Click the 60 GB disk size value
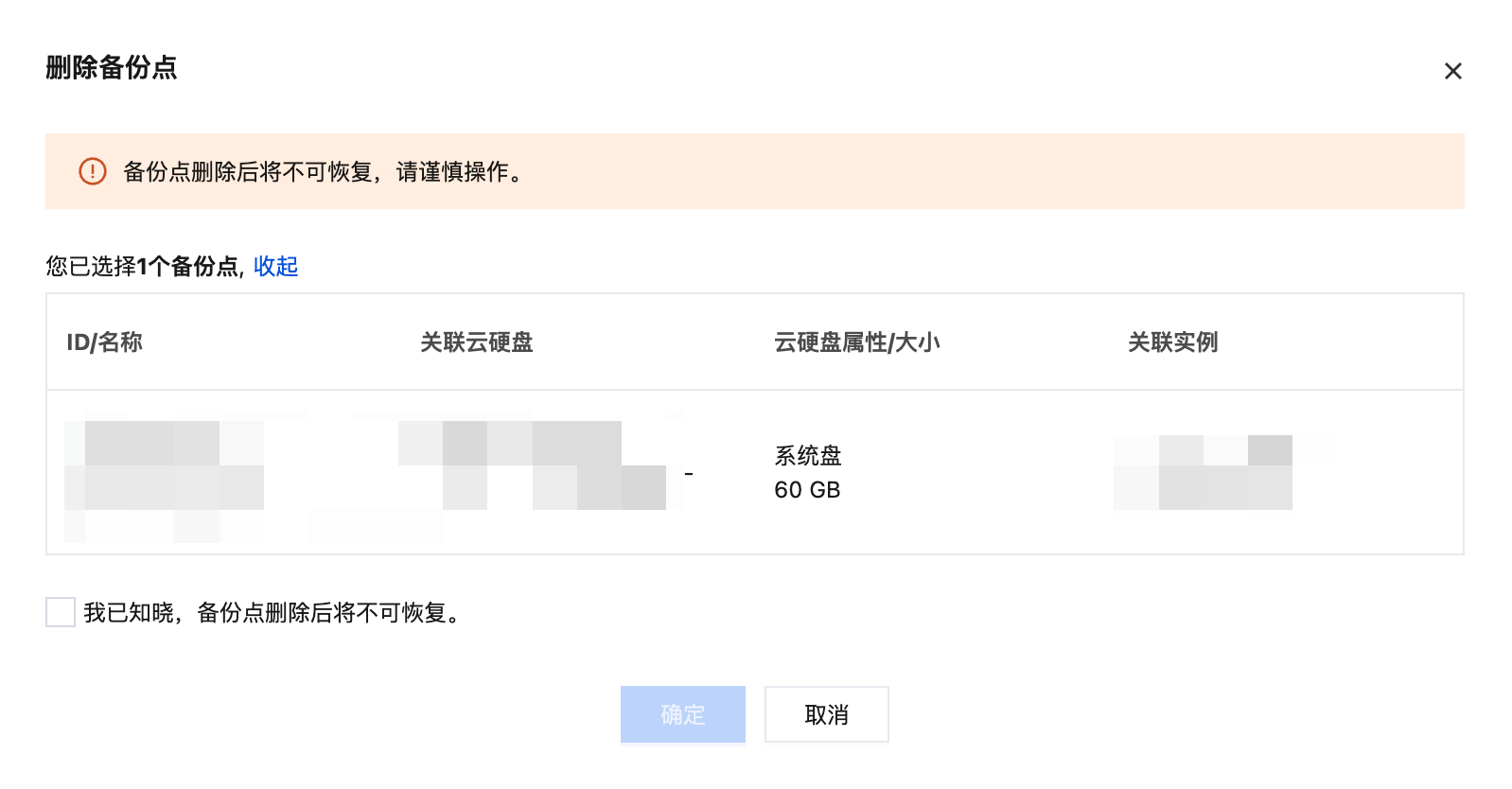This screenshot has height=789, width=1512. click(807, 490)
